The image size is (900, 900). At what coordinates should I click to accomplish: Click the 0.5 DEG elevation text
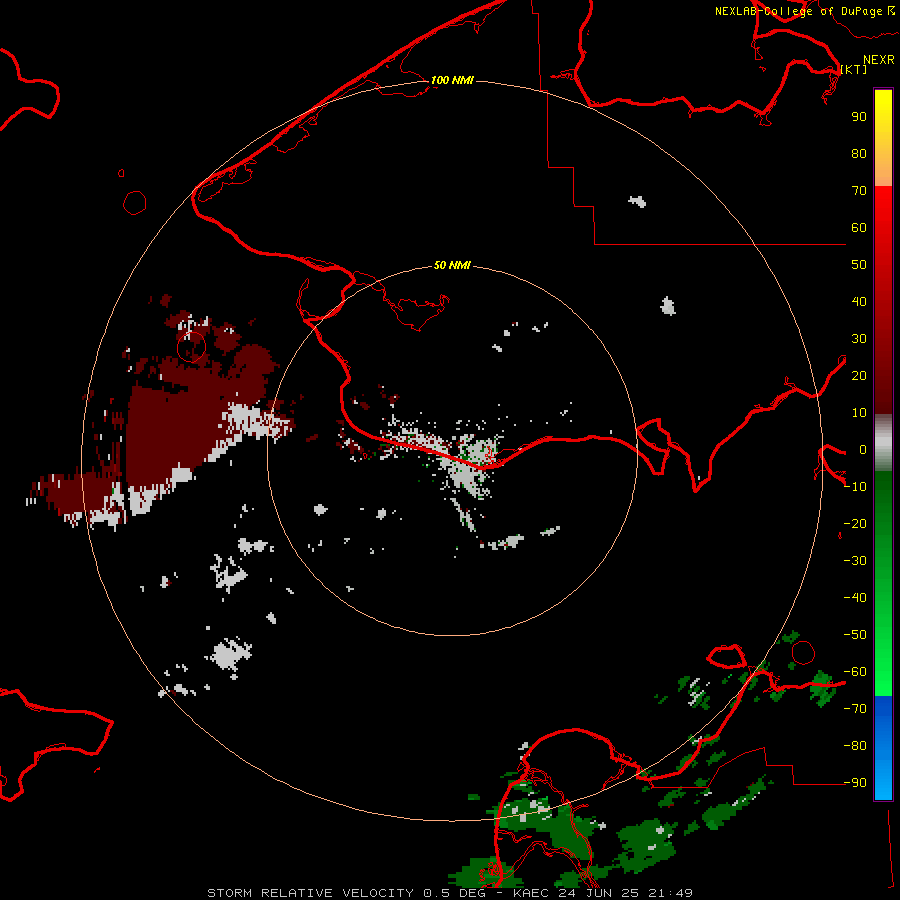click(x=454, y=893)
